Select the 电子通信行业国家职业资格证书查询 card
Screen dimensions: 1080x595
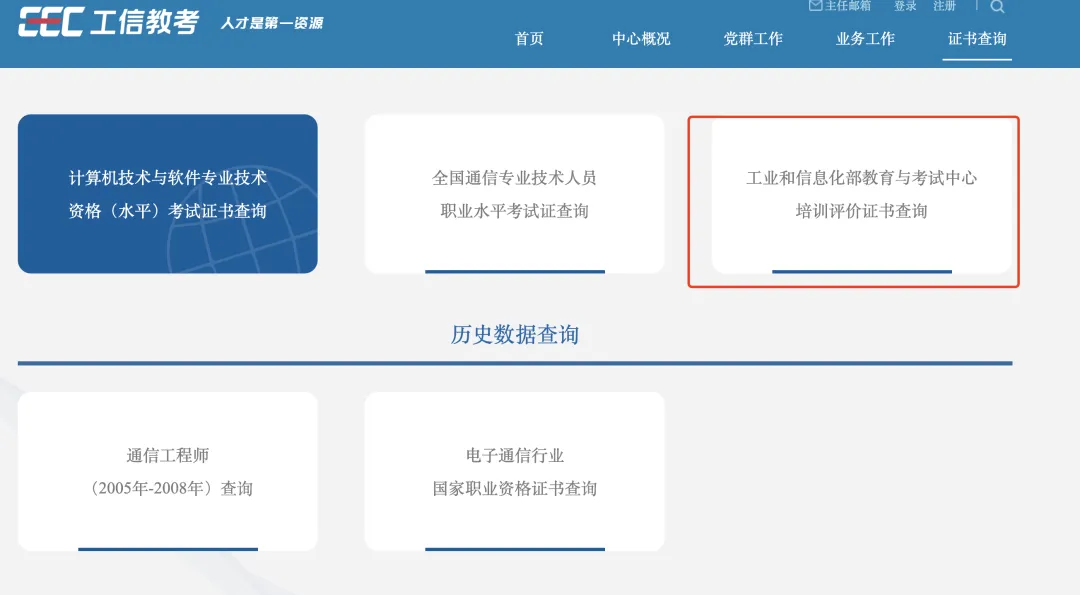[x=515, y=470]
